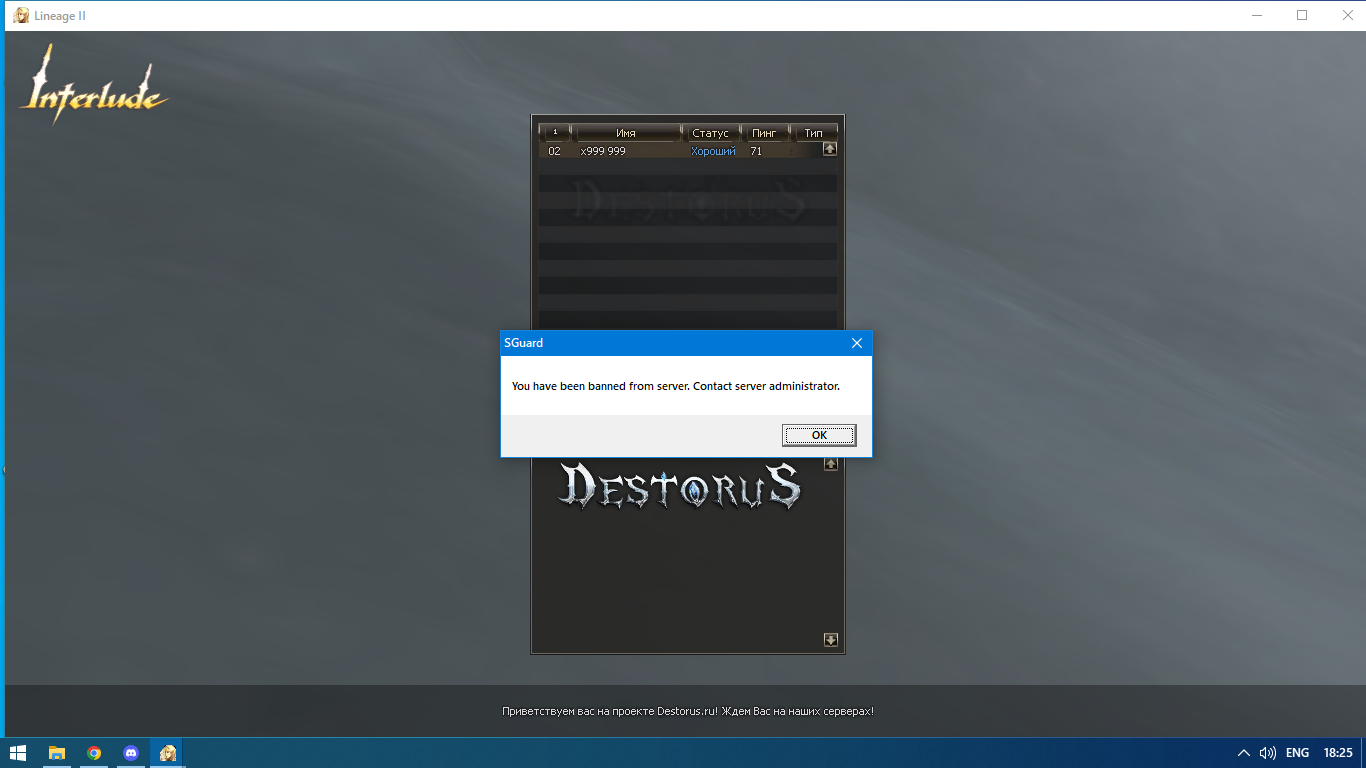Minimize the Lineage II window
Screen dimensions: 1366x768
[1257, 15]
